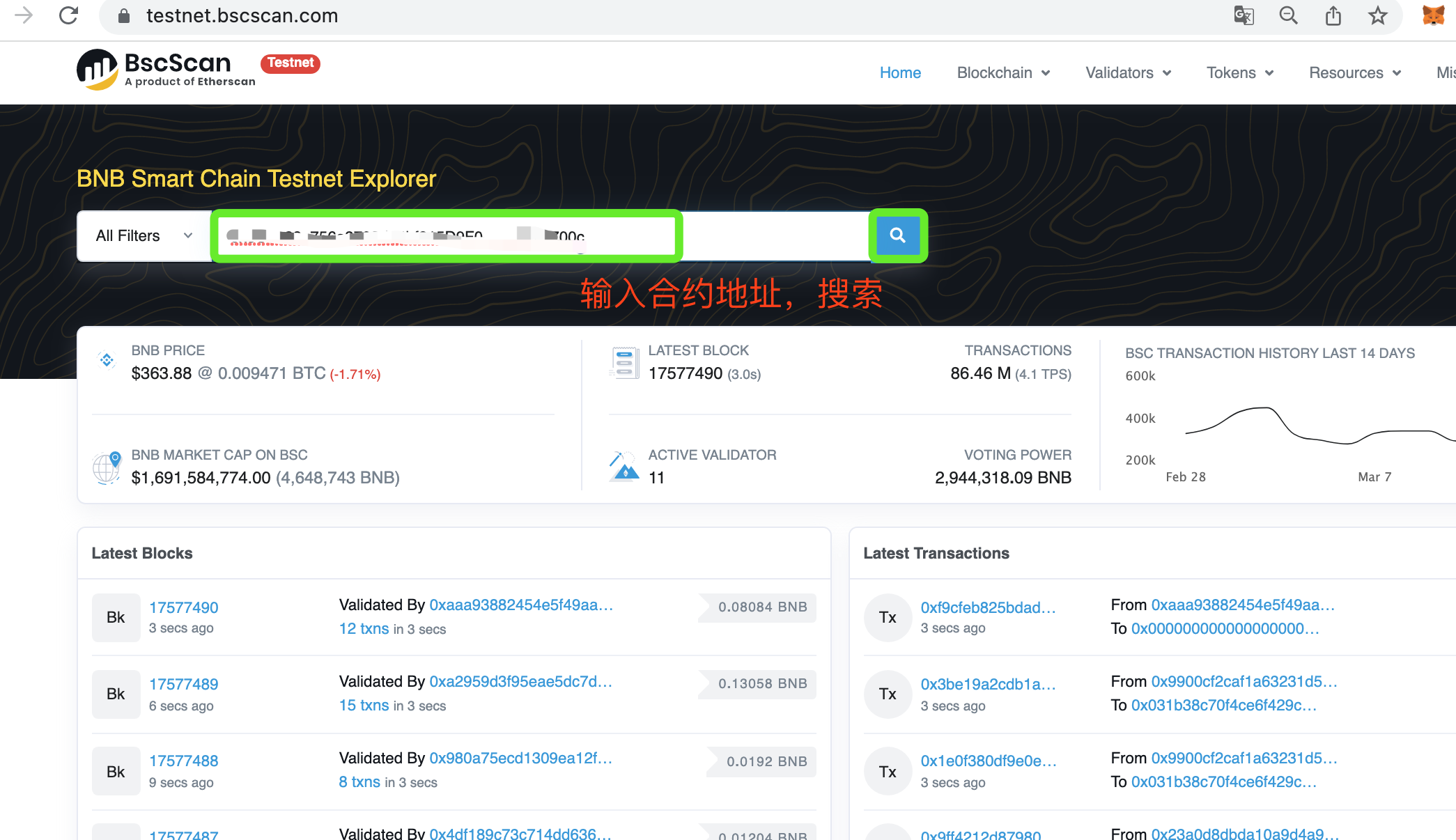Open the translate page icon
Image resolution: width=1456 pixels, height=840 pixels.
1244,15
